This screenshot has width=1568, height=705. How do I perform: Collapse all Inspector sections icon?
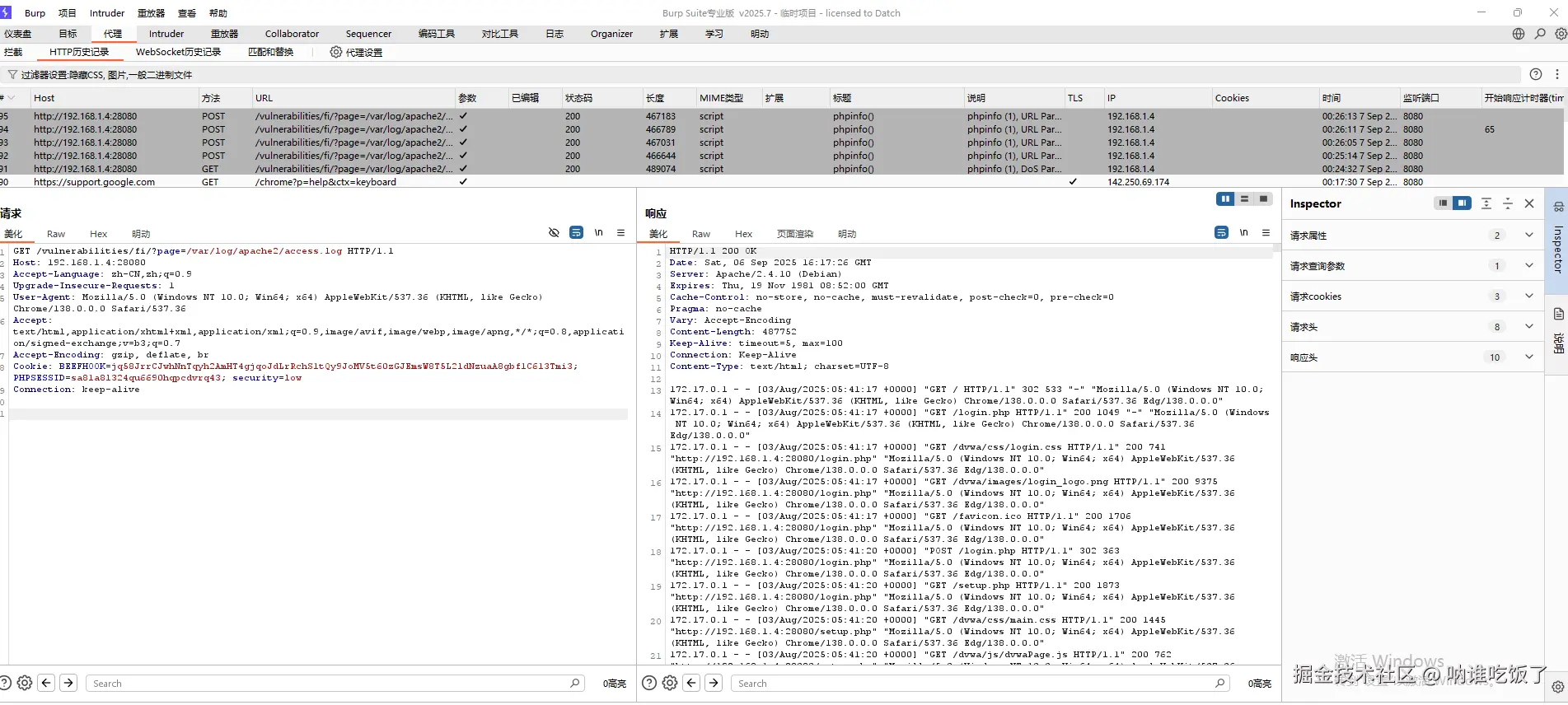tap(1508, 203)
